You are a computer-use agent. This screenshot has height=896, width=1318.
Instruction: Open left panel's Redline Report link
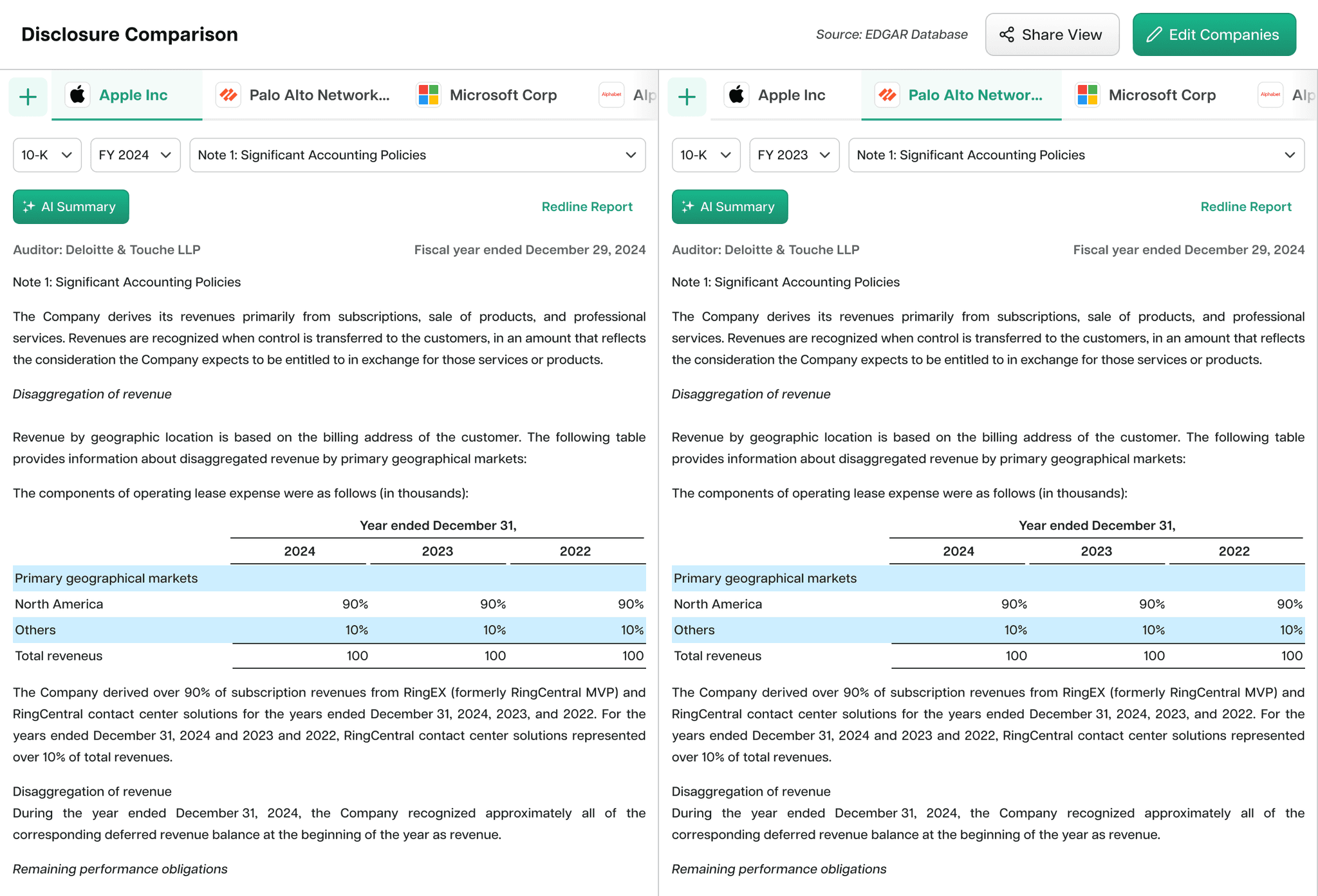(x=586, y=207)
